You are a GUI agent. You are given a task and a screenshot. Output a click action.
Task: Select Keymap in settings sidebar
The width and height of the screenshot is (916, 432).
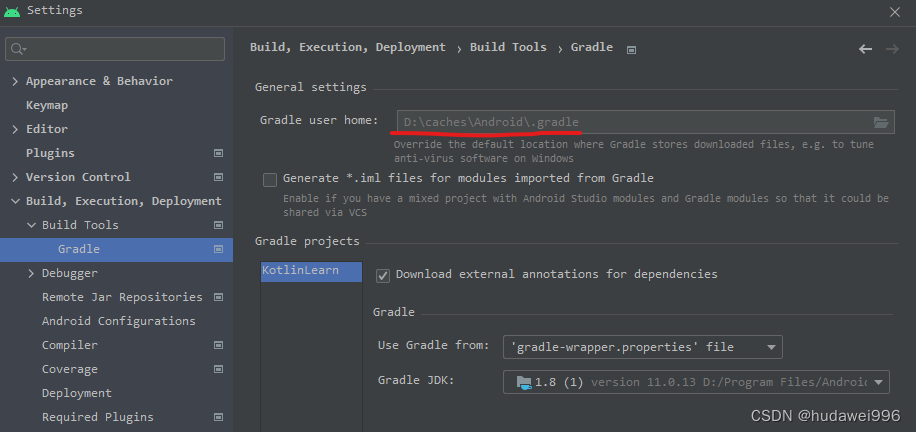point(47,105)
